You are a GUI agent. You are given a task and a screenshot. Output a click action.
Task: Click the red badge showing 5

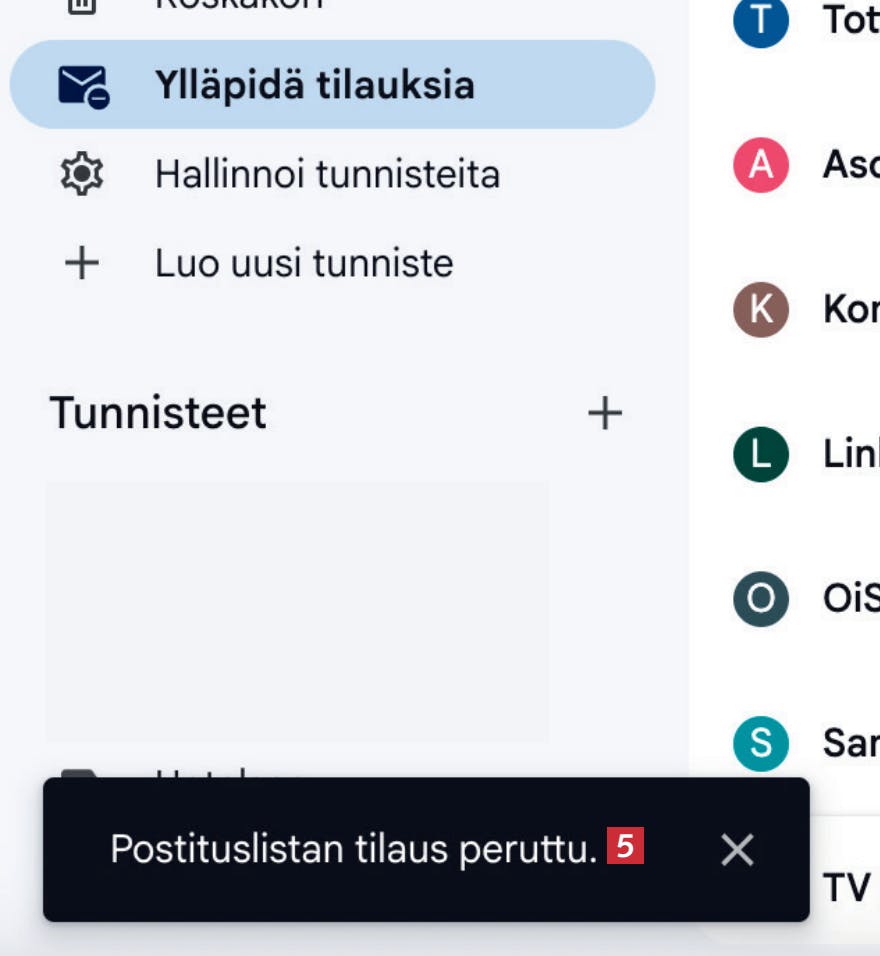point(625,847)
